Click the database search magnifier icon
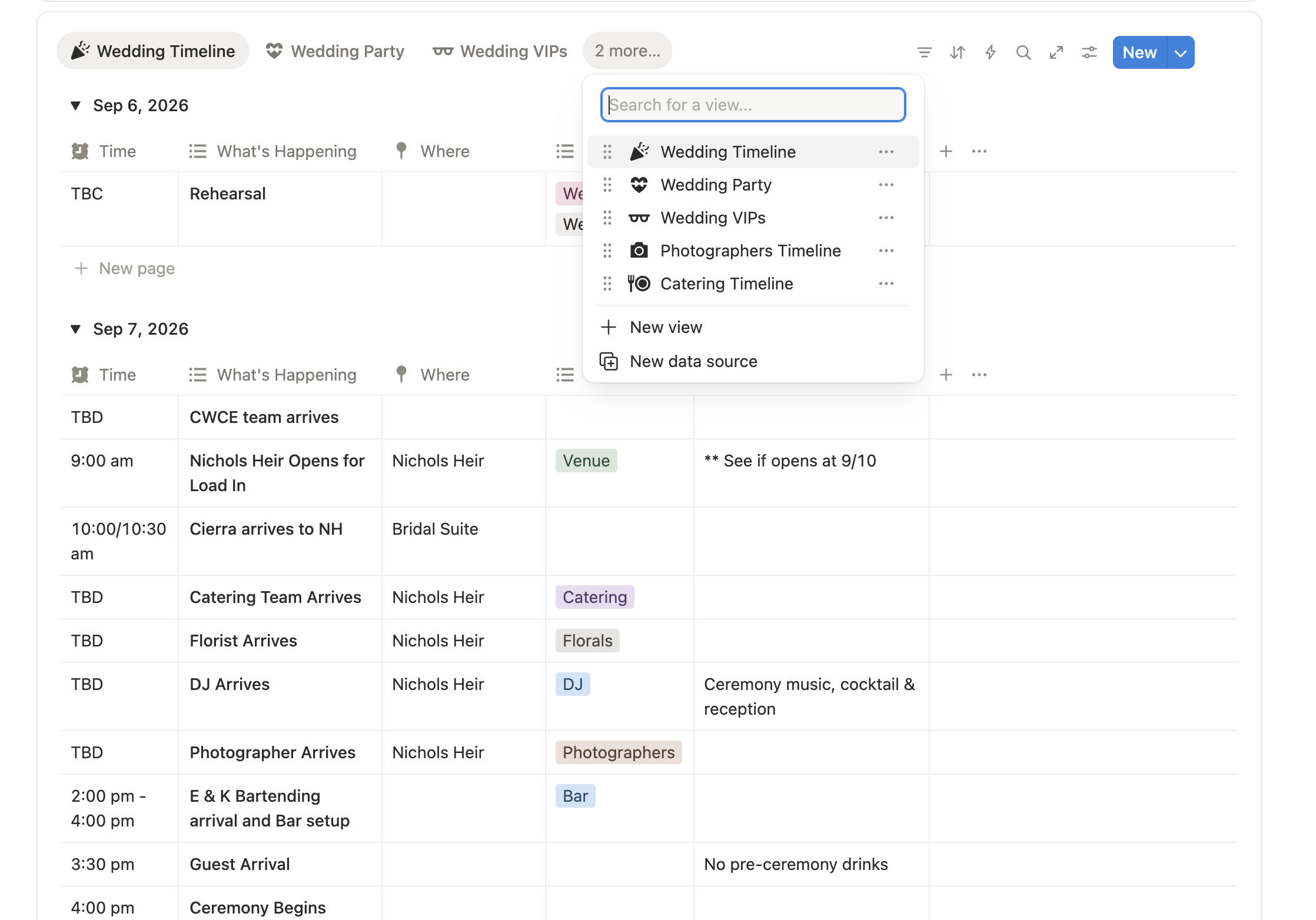 1023,52
